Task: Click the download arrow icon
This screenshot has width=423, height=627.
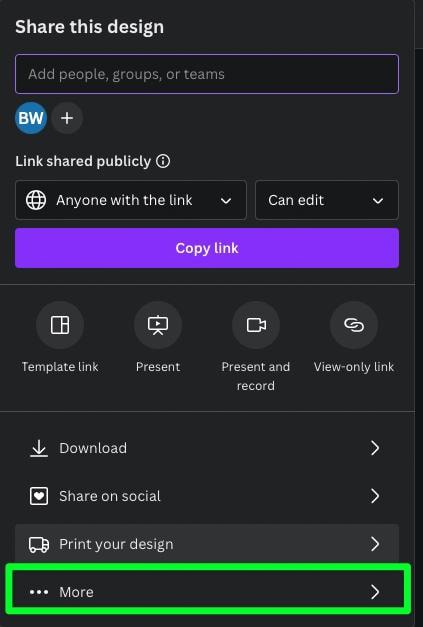Action: coord(39,448)
